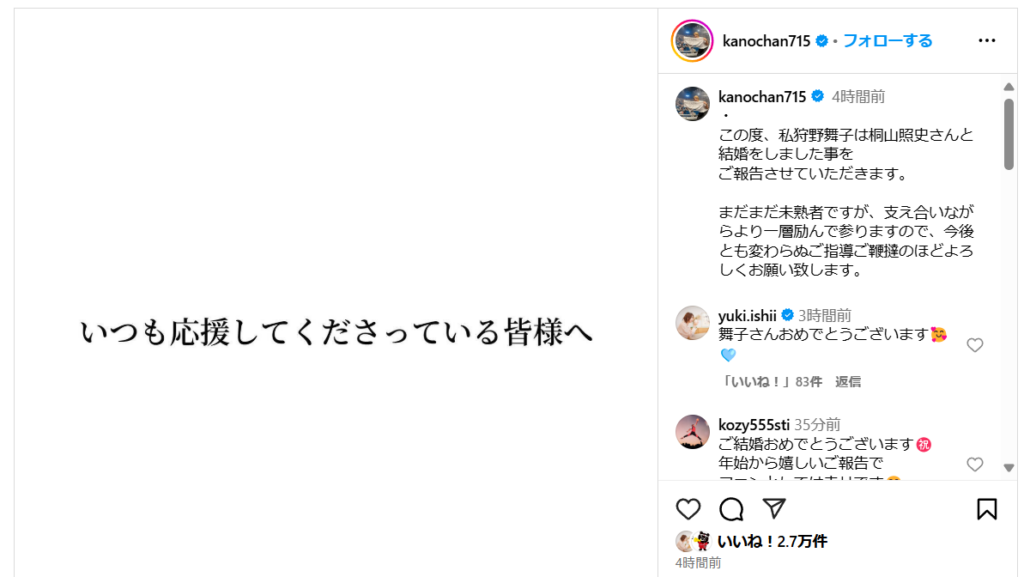
Task: Save post with bookmark icon
Action: (x=986, y=509)
